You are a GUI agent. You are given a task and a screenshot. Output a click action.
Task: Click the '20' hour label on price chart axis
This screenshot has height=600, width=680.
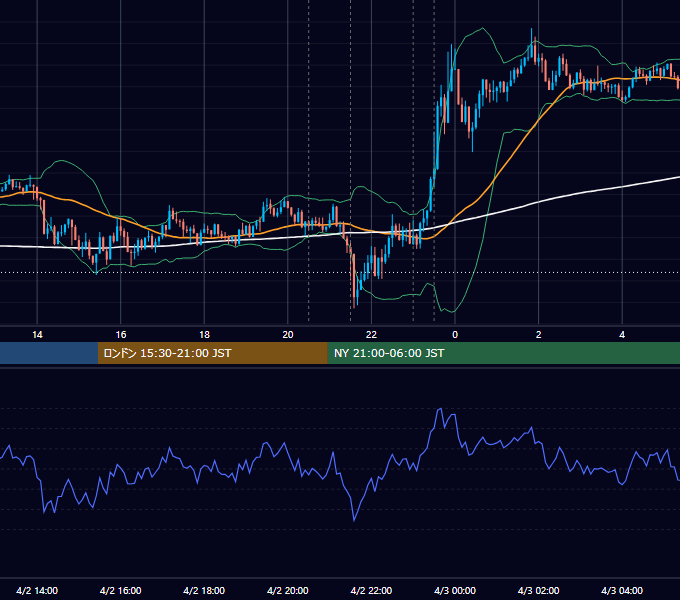pos(288,335)
